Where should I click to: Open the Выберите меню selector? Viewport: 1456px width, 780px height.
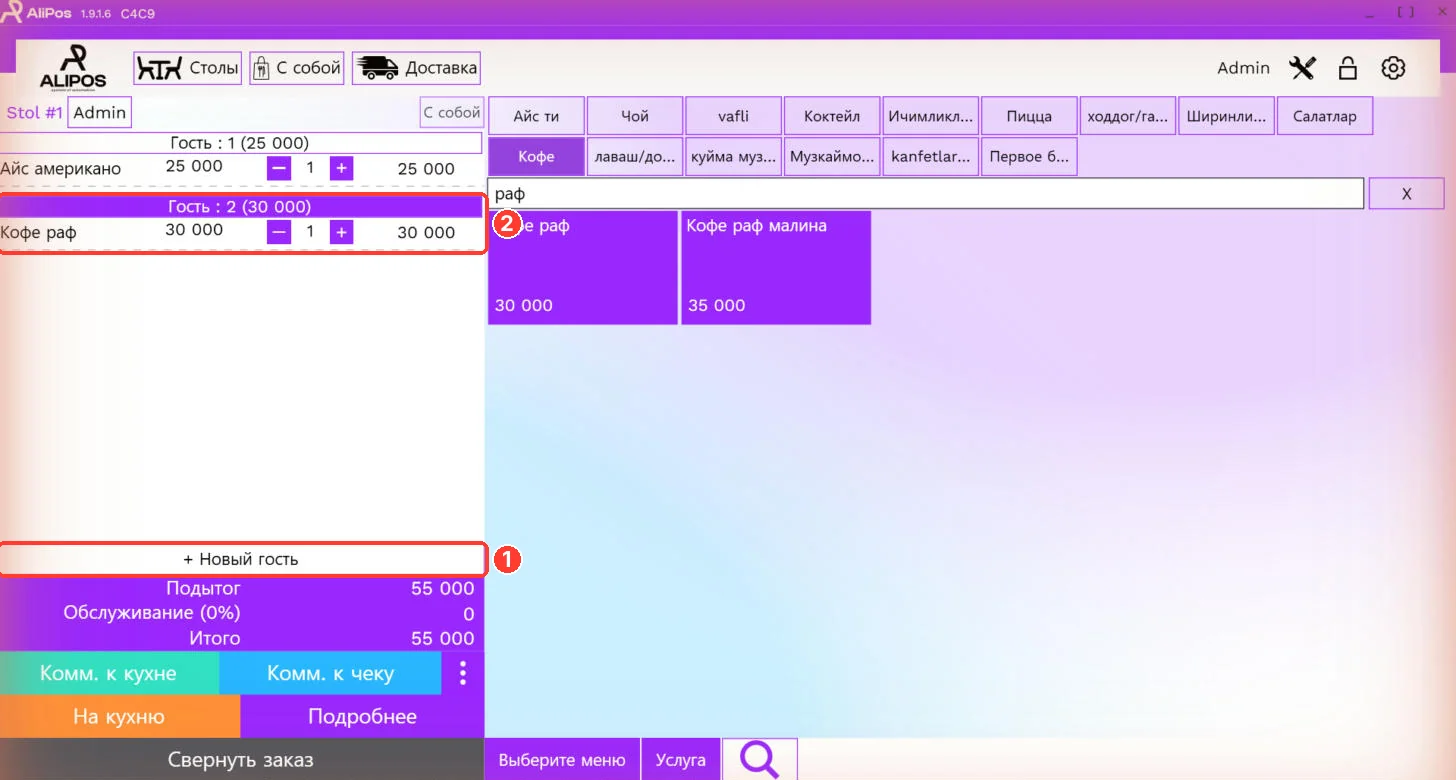[562, 760]
